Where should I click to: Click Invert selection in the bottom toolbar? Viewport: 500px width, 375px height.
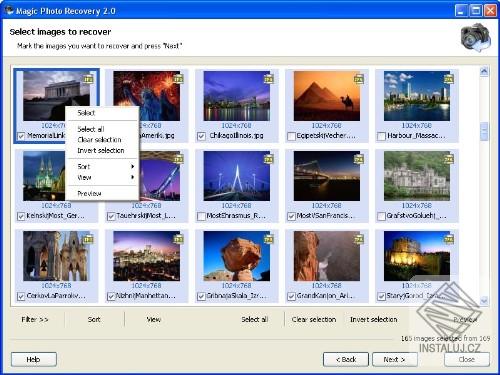coord(374,319)
